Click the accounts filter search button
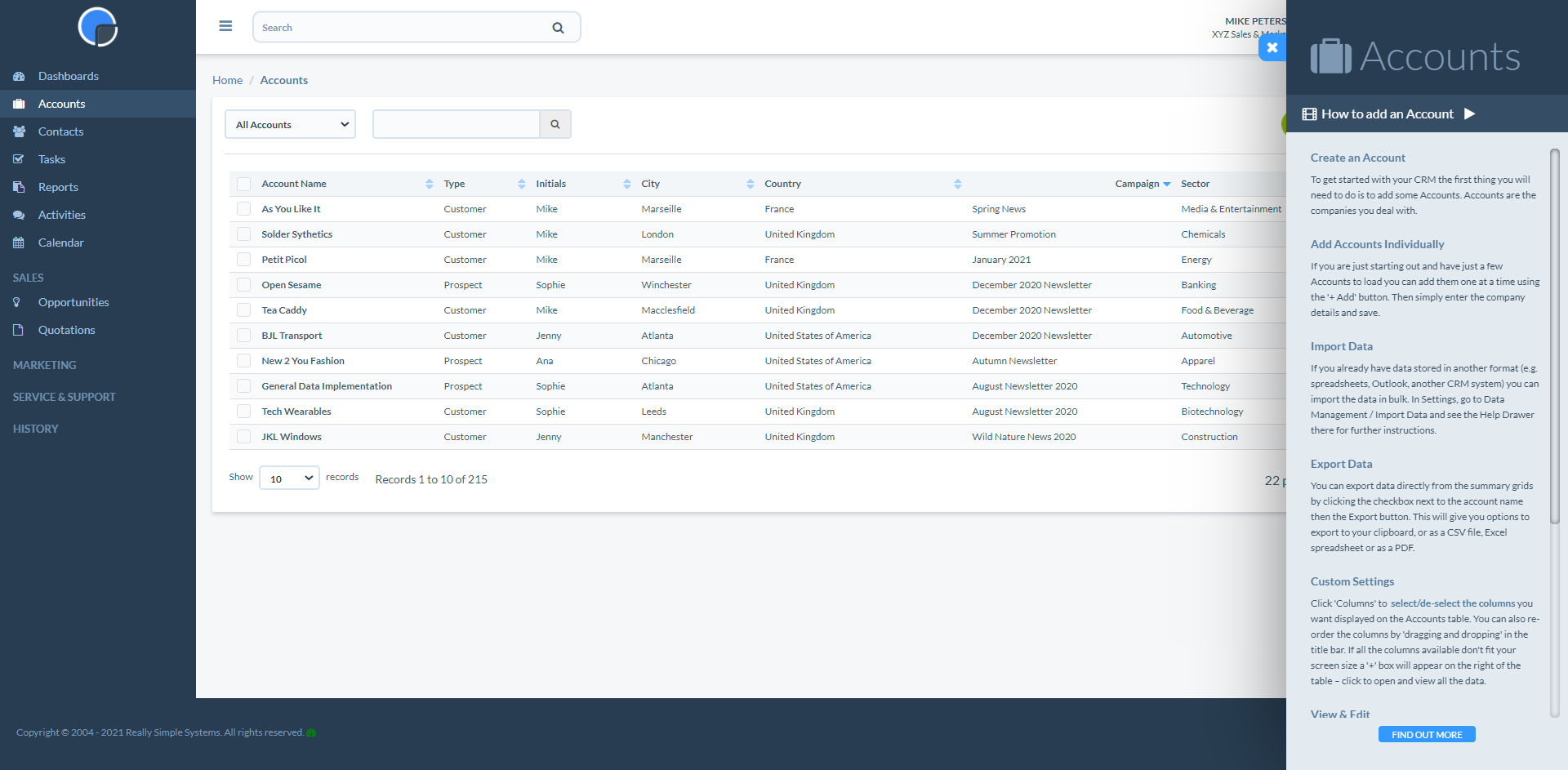This screenshot has width=1568, height=770. click(x=555, y=124)
